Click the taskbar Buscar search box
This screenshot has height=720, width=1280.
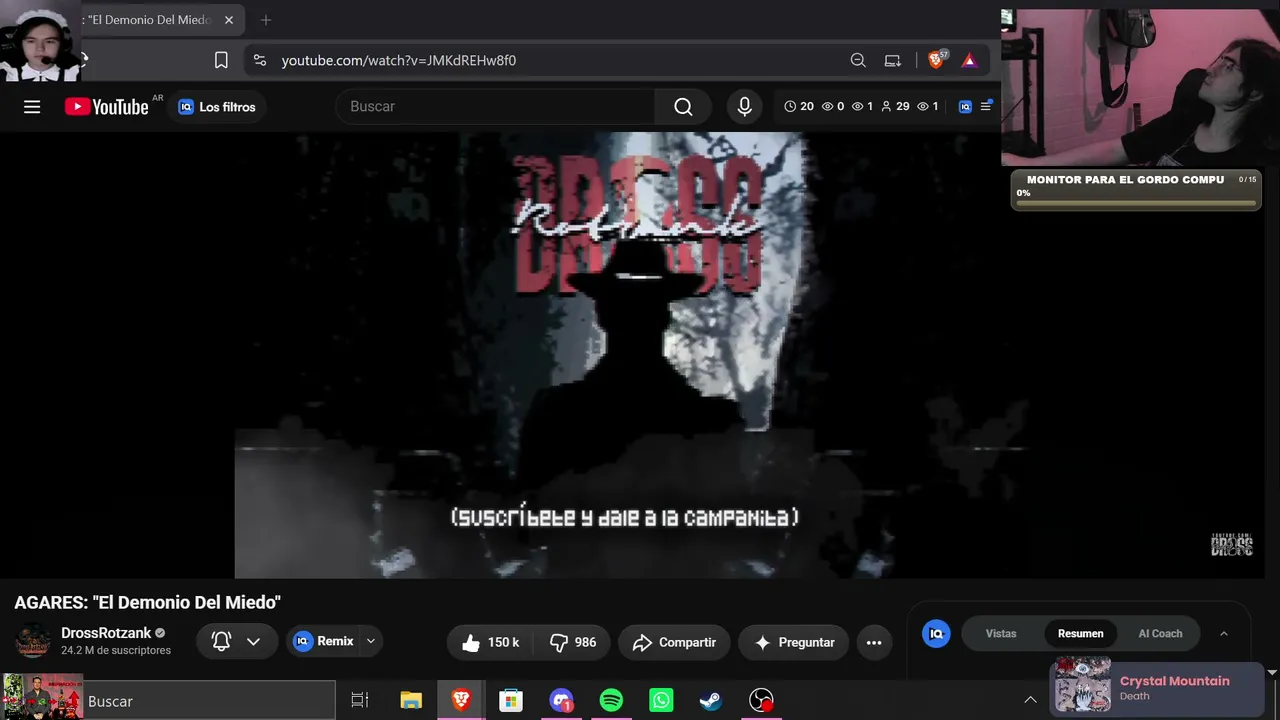pos(210,701)
